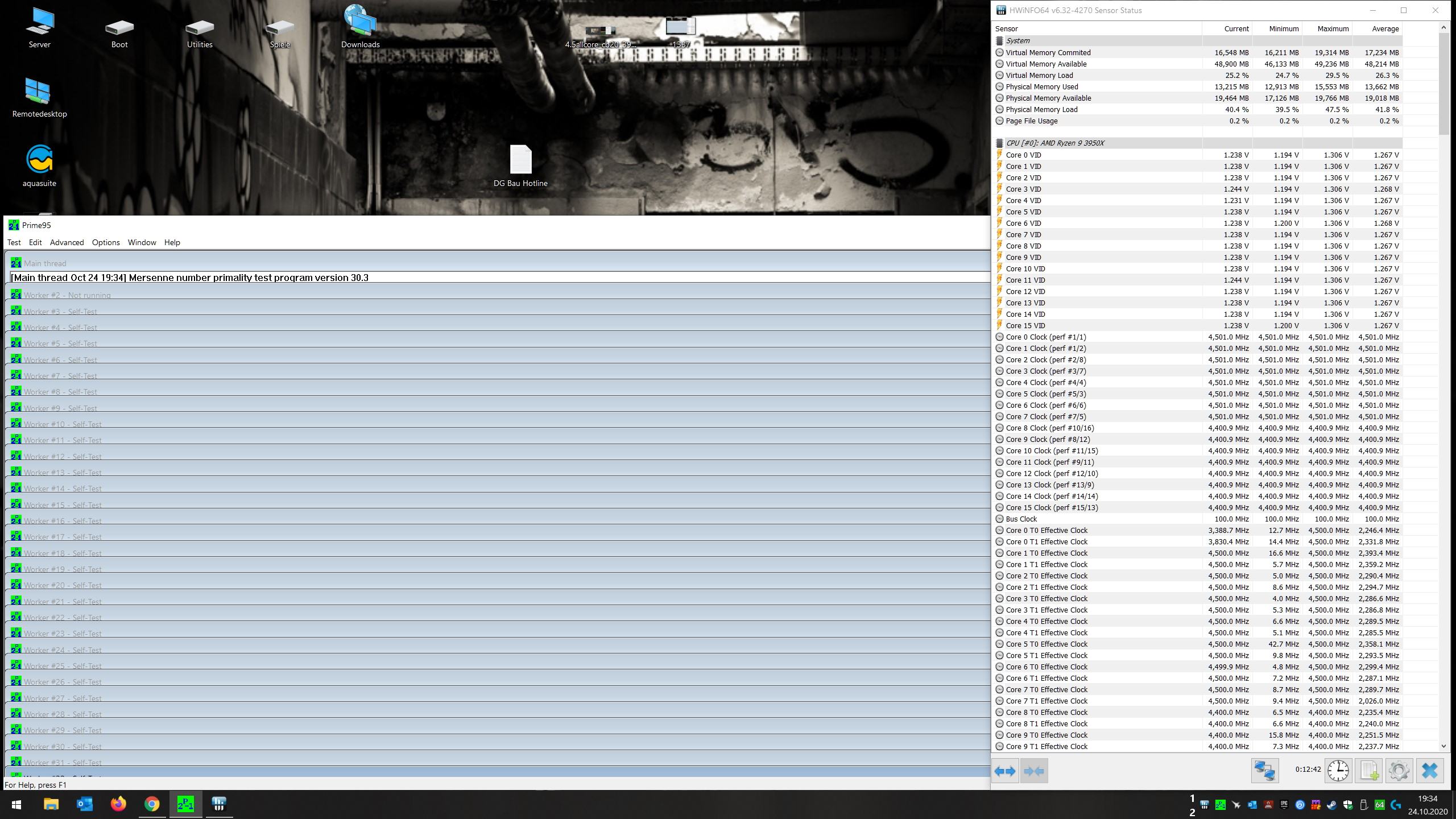The image size is (1456, 819).
Task: Click Windows Security shield tray icon
Action: [x=1347, y=805]
